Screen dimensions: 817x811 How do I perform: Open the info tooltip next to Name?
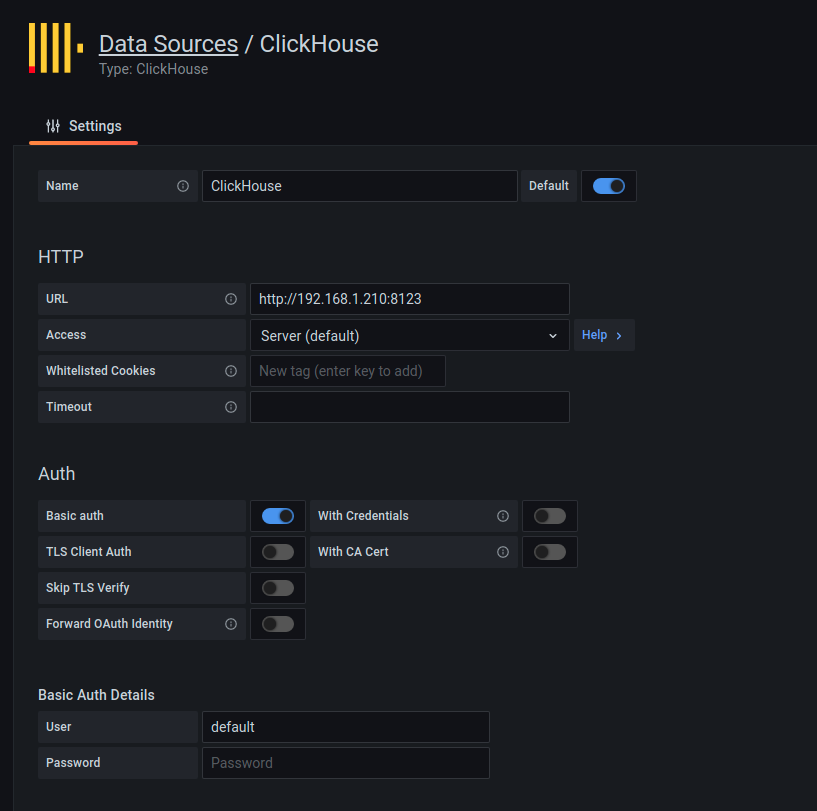182,186
